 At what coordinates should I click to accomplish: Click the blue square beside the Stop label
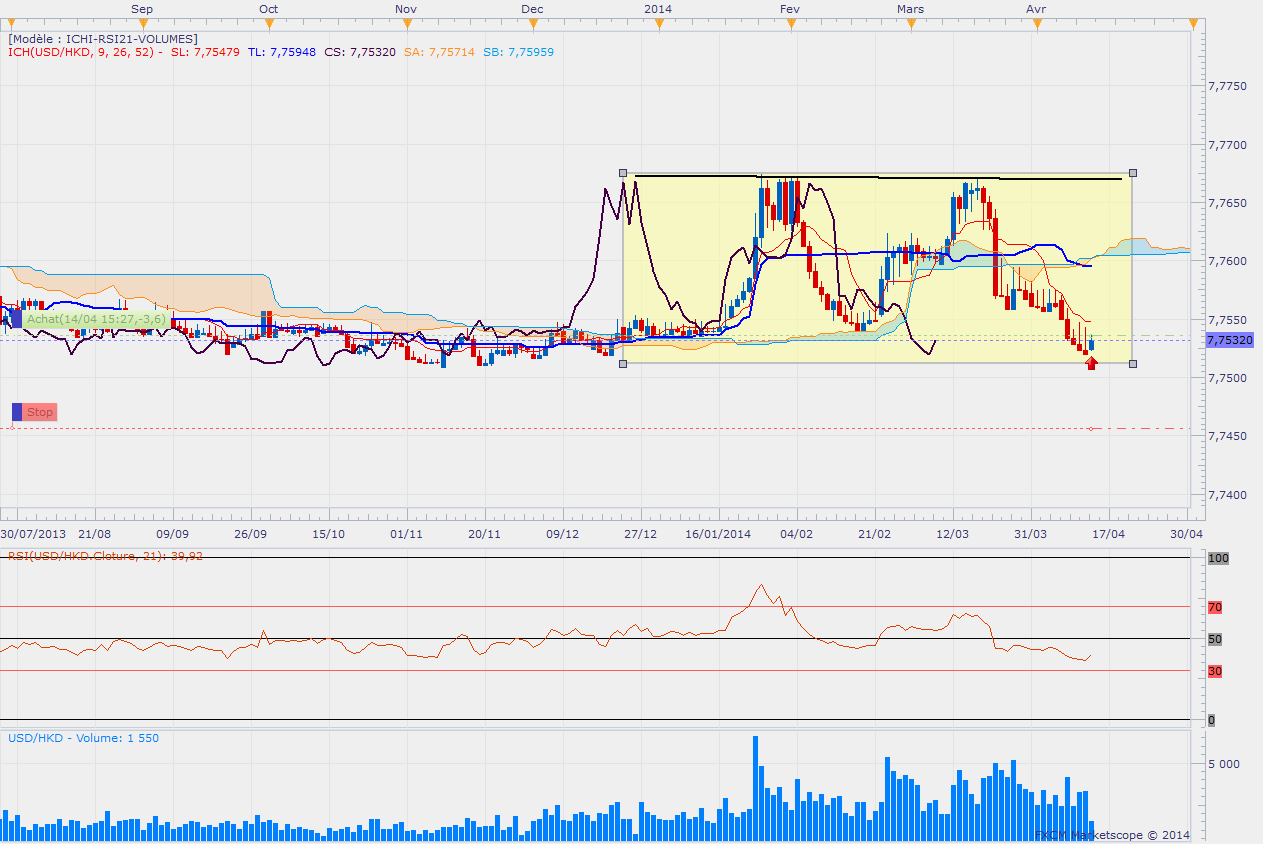16,412
